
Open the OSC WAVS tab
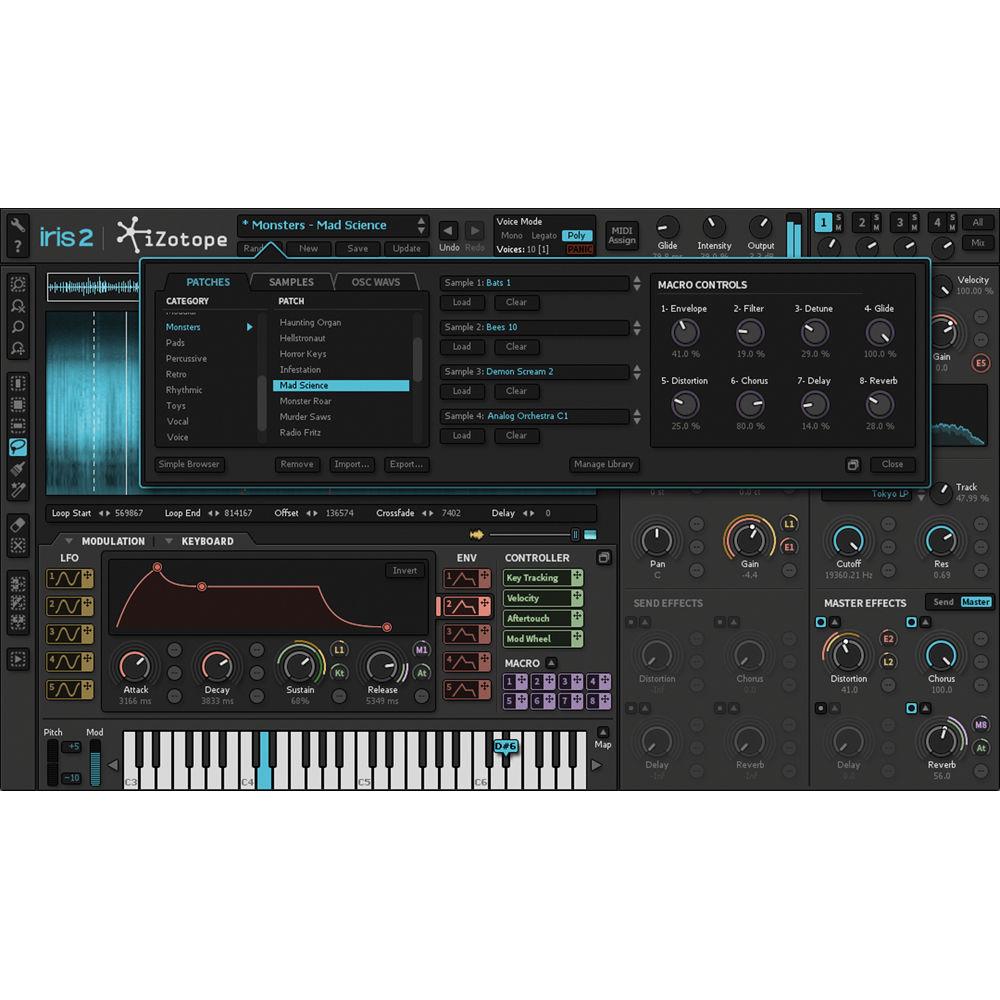coord(375,282)
